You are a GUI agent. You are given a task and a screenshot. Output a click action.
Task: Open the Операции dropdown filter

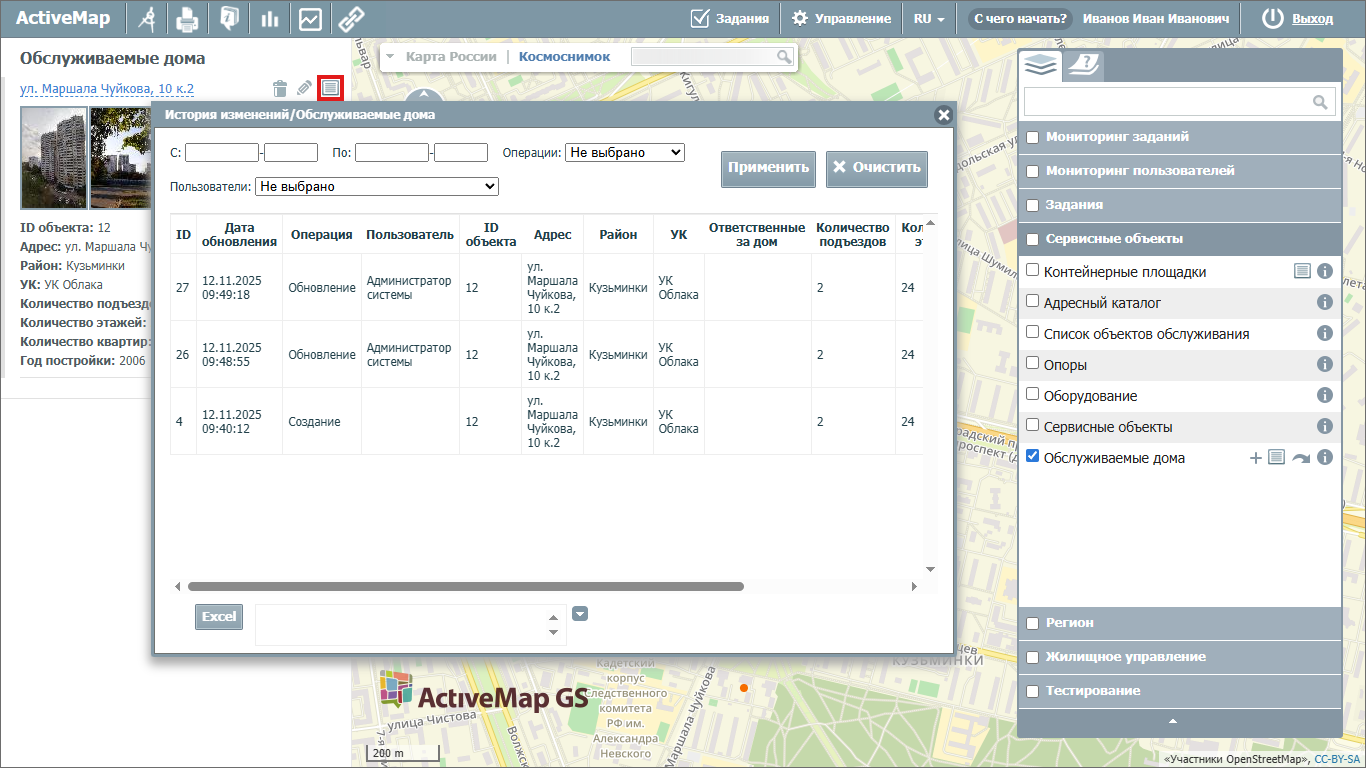[x=624, y=153]
